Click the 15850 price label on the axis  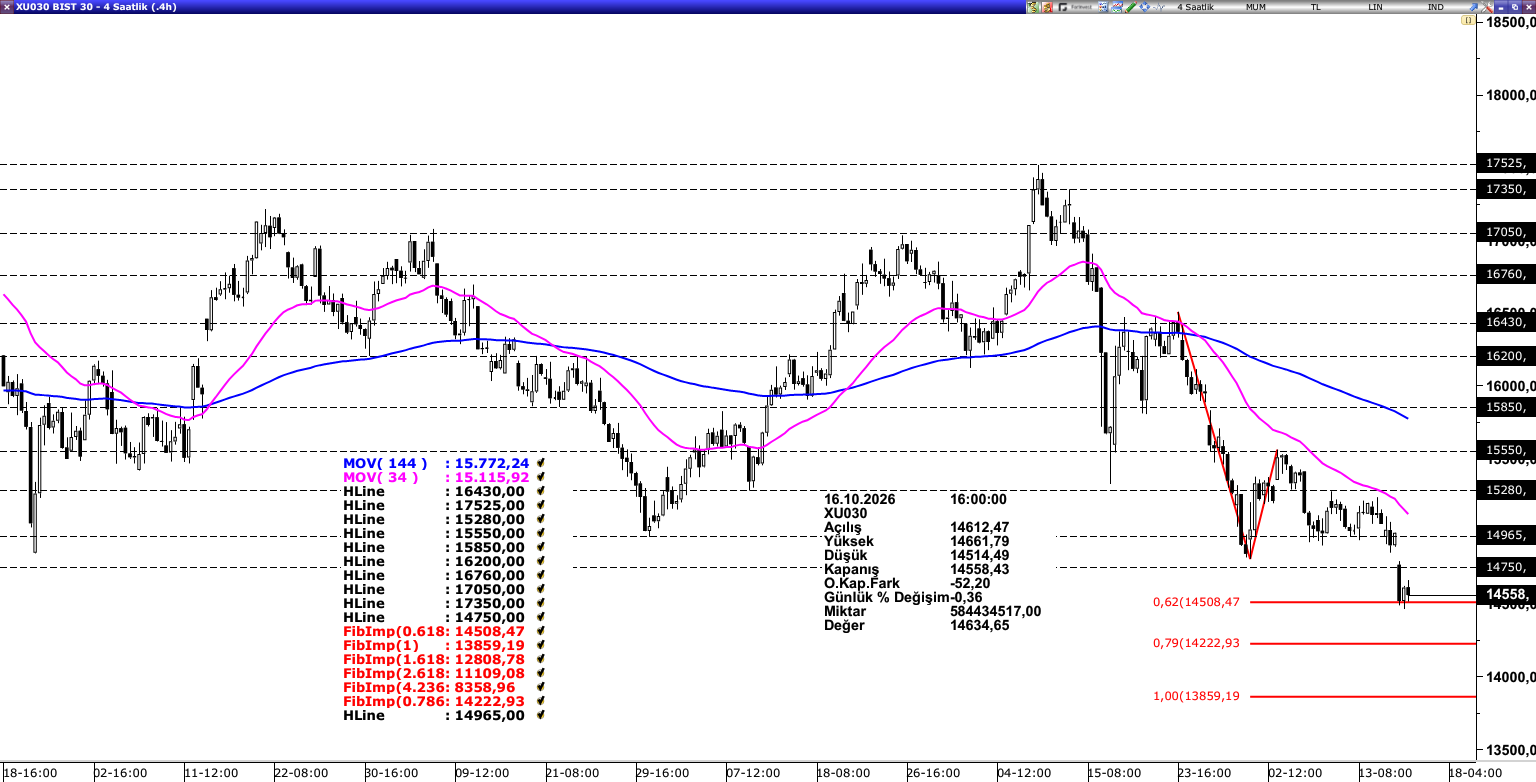pyautogui.click(x=1505, y=407)
